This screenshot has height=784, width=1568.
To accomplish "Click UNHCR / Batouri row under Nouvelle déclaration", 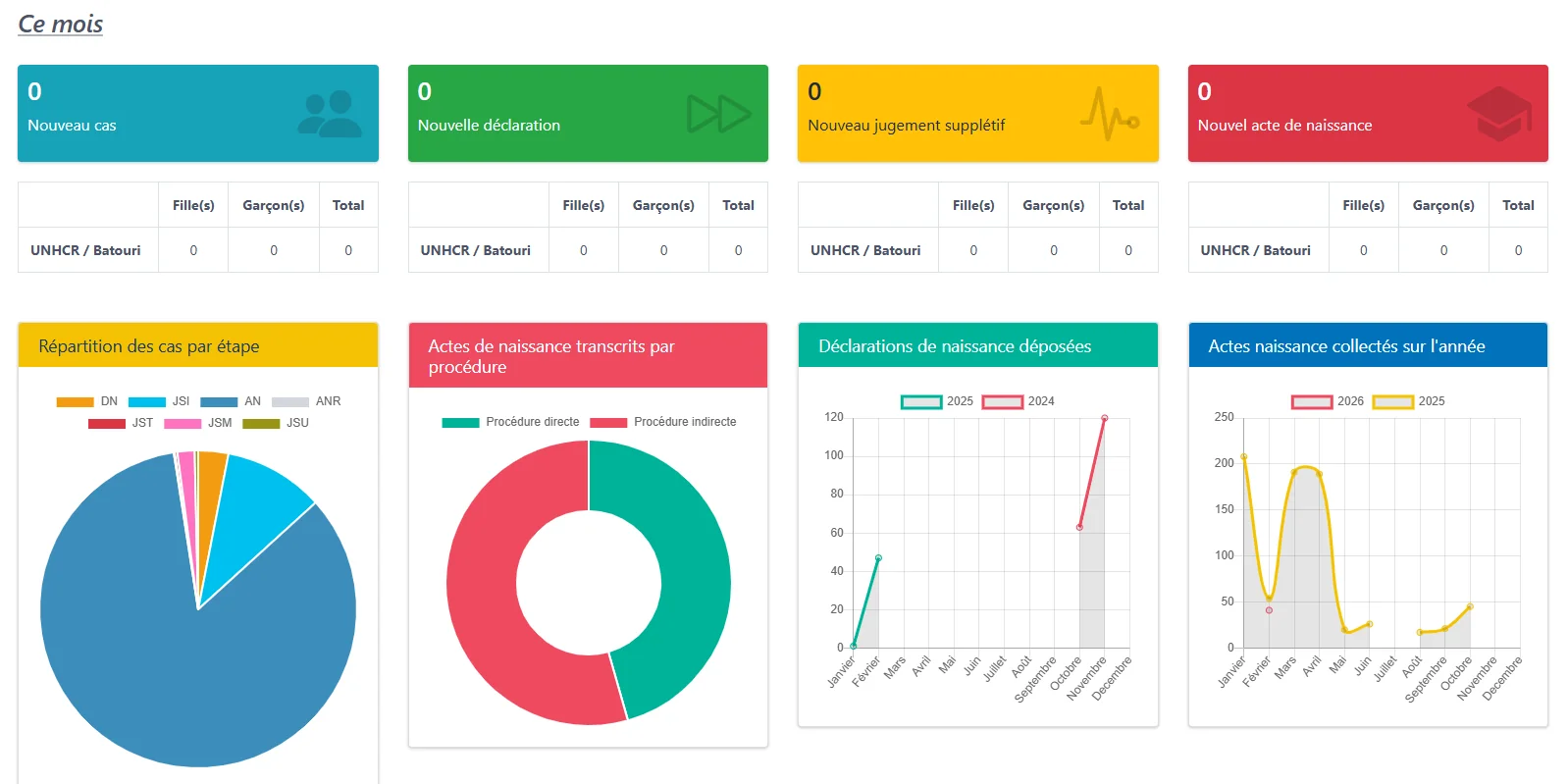I will click(588, 250).
